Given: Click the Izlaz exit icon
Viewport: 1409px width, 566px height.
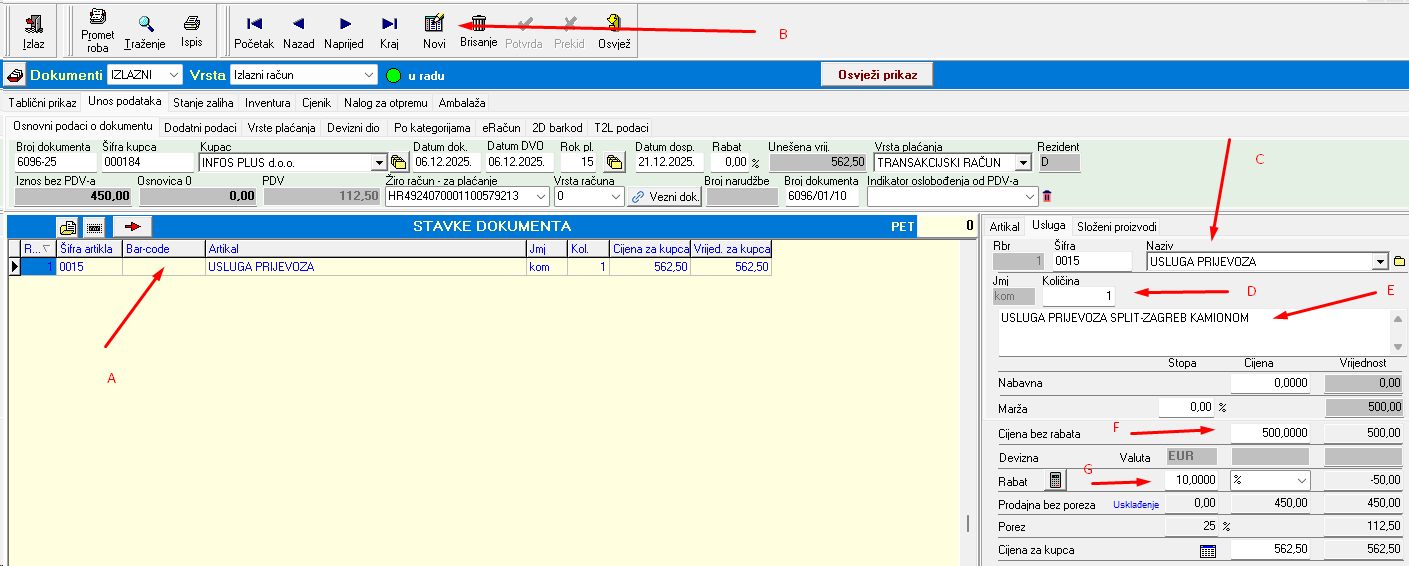Looking at the screenshot, I should coord(34,25).
